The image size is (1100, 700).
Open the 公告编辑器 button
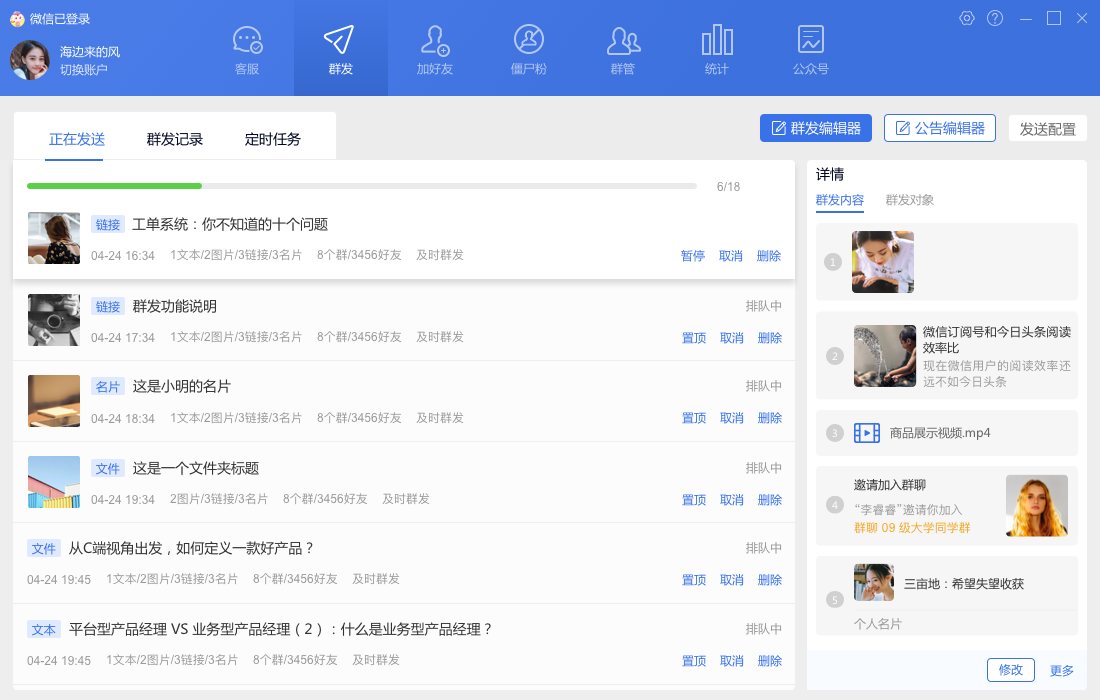[940, 128]
